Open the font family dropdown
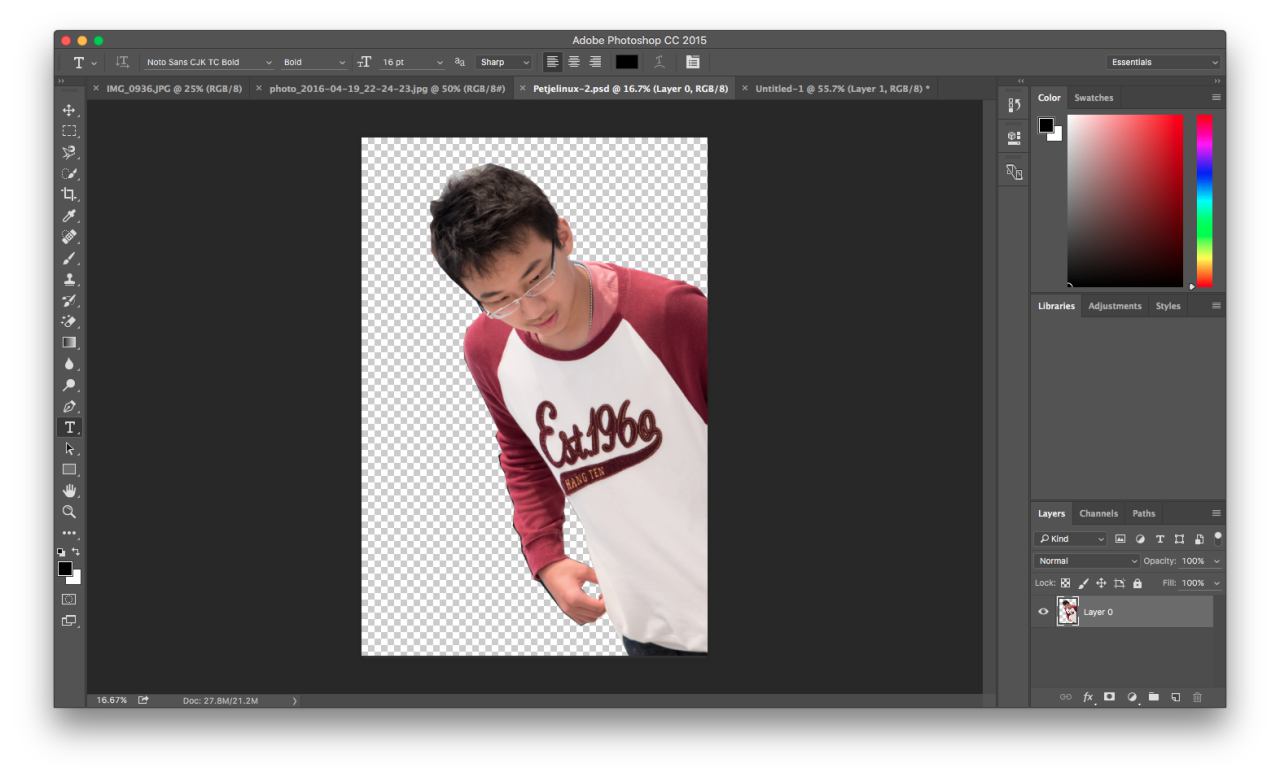Image resolution: width=1280 pixels, height=781 pixels. (x=207, y=62)
